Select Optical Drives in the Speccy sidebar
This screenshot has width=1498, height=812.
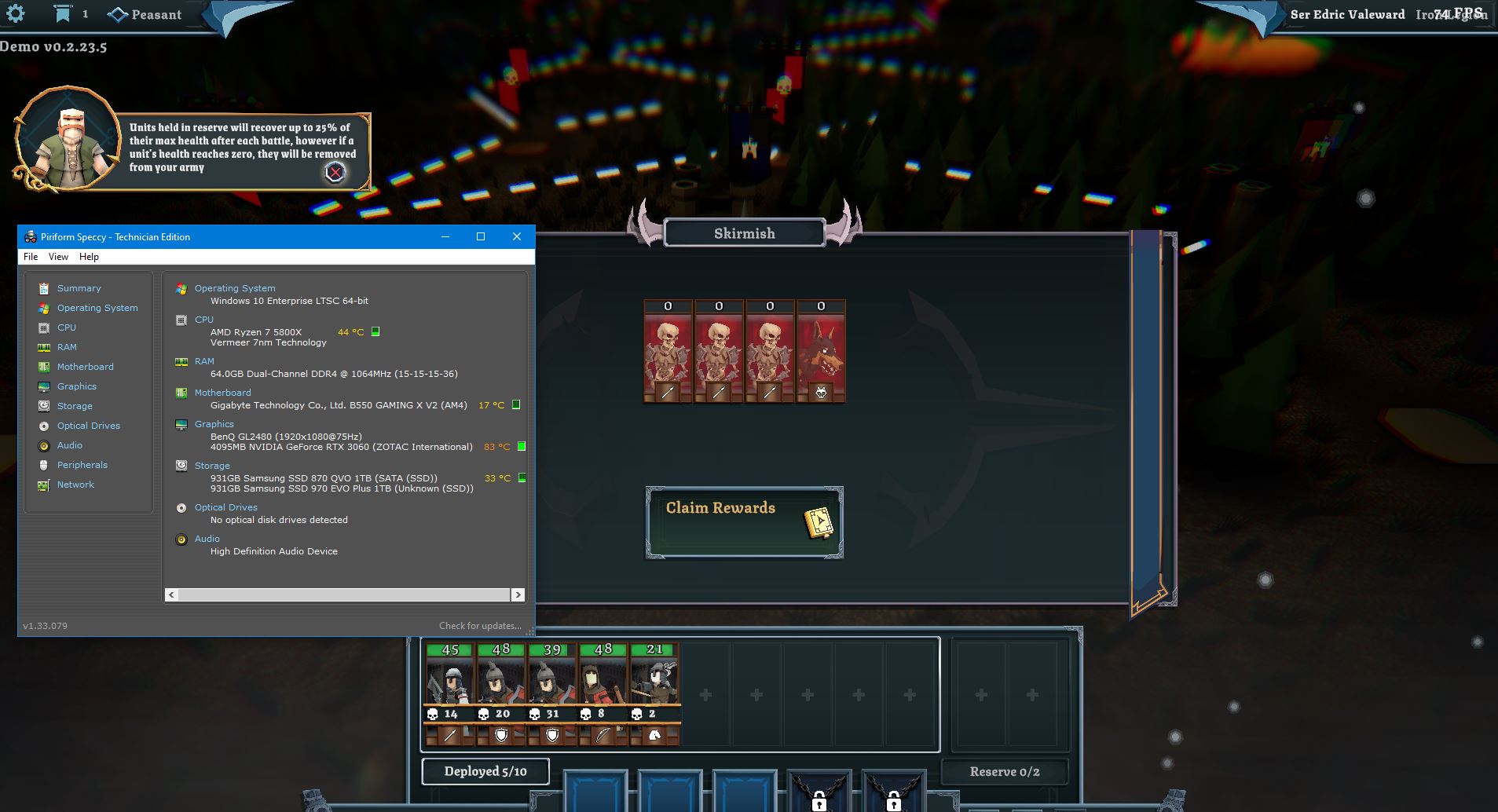point(89,426)
